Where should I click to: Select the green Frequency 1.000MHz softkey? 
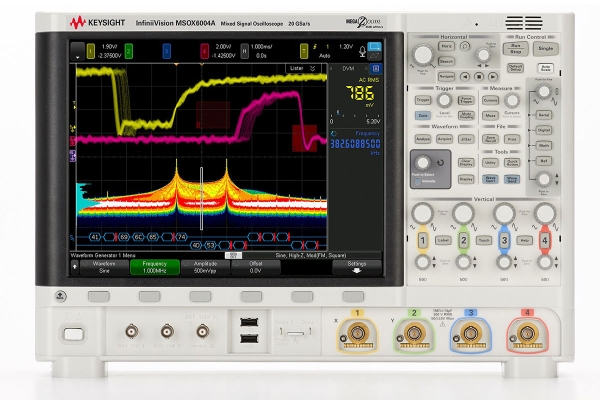pos(155,267)
